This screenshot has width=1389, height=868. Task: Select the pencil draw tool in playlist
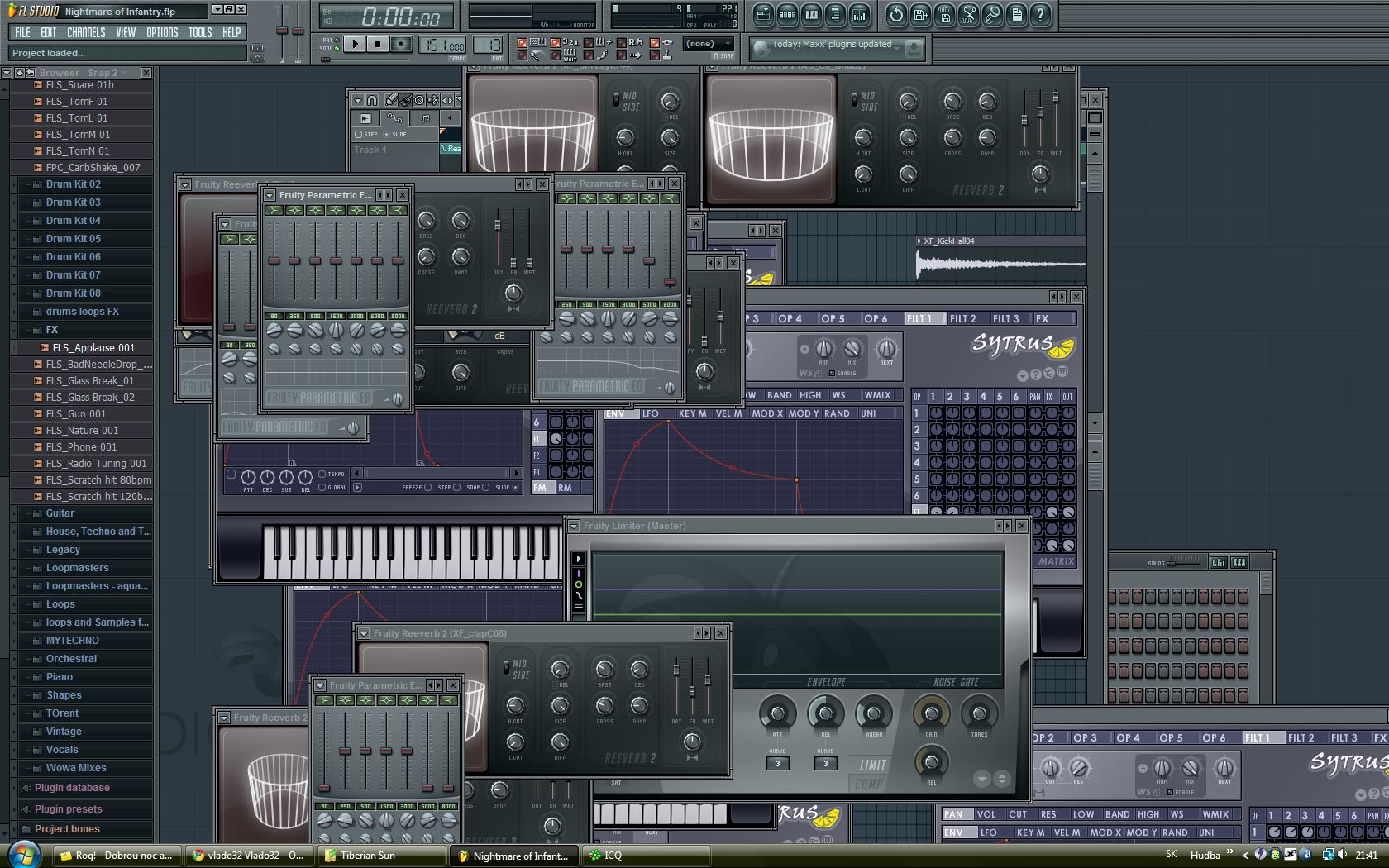click(x=390, y=100)
